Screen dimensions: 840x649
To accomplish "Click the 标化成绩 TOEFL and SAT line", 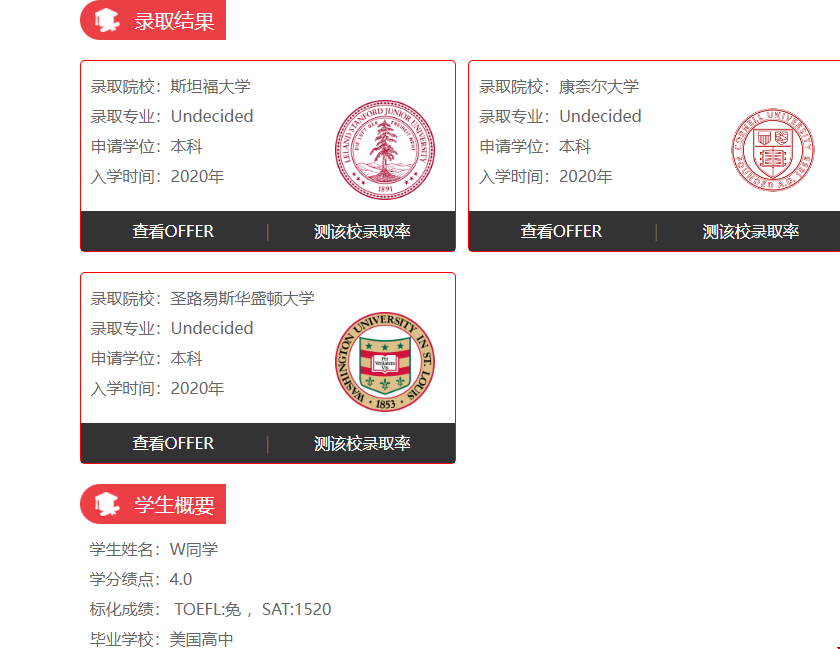I will pyautogui.click(x=210, y=609).
